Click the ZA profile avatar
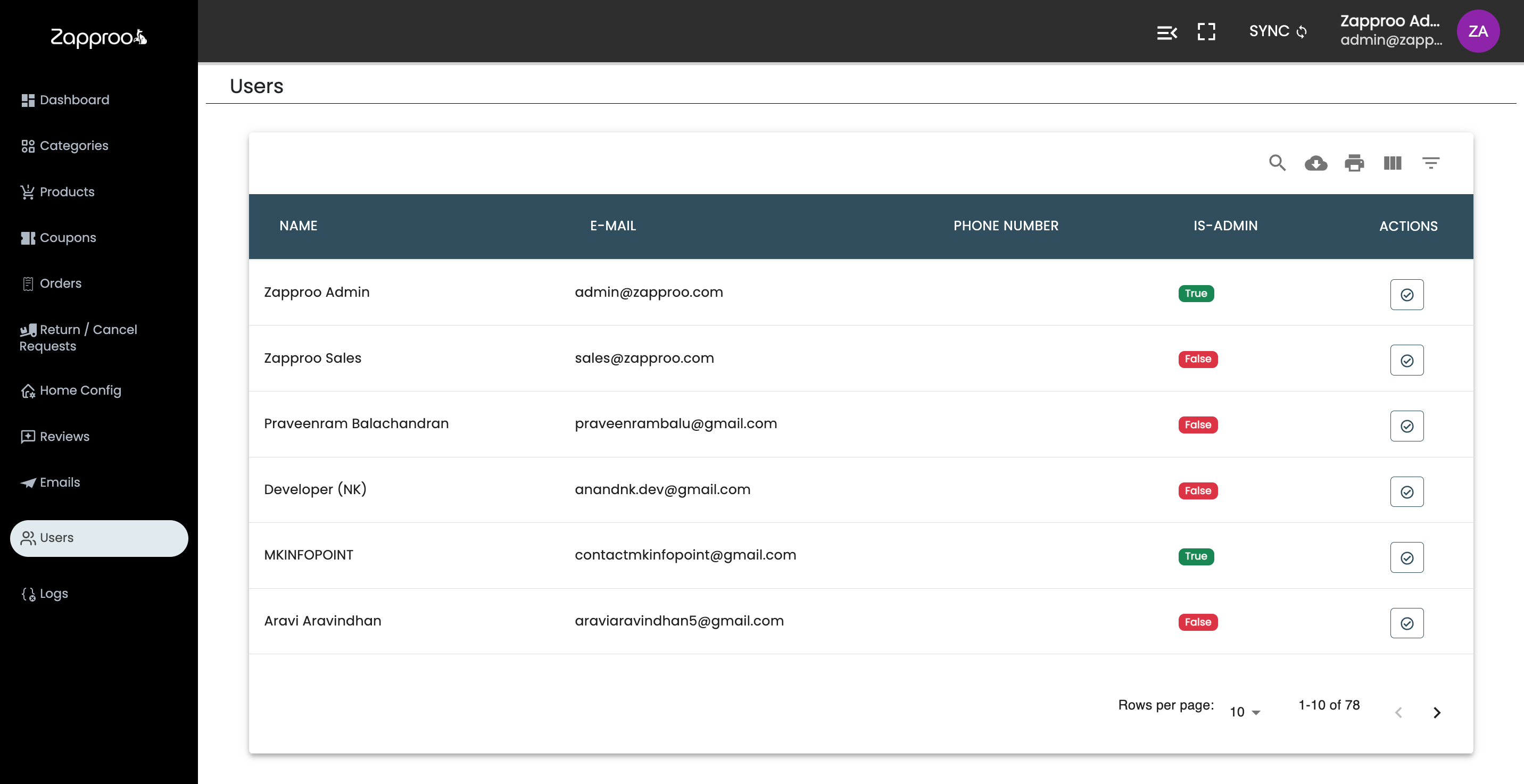The height and width of the screenshot is (784, 1524). tap(1477, 31)
